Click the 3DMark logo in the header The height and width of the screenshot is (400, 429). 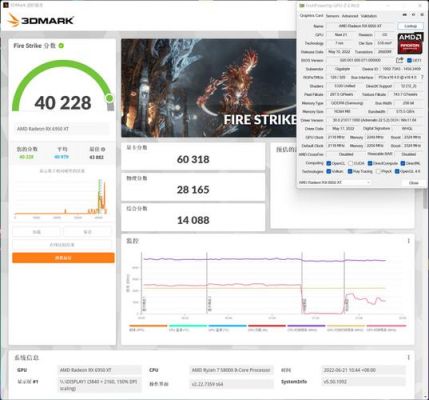pos(41,20)
